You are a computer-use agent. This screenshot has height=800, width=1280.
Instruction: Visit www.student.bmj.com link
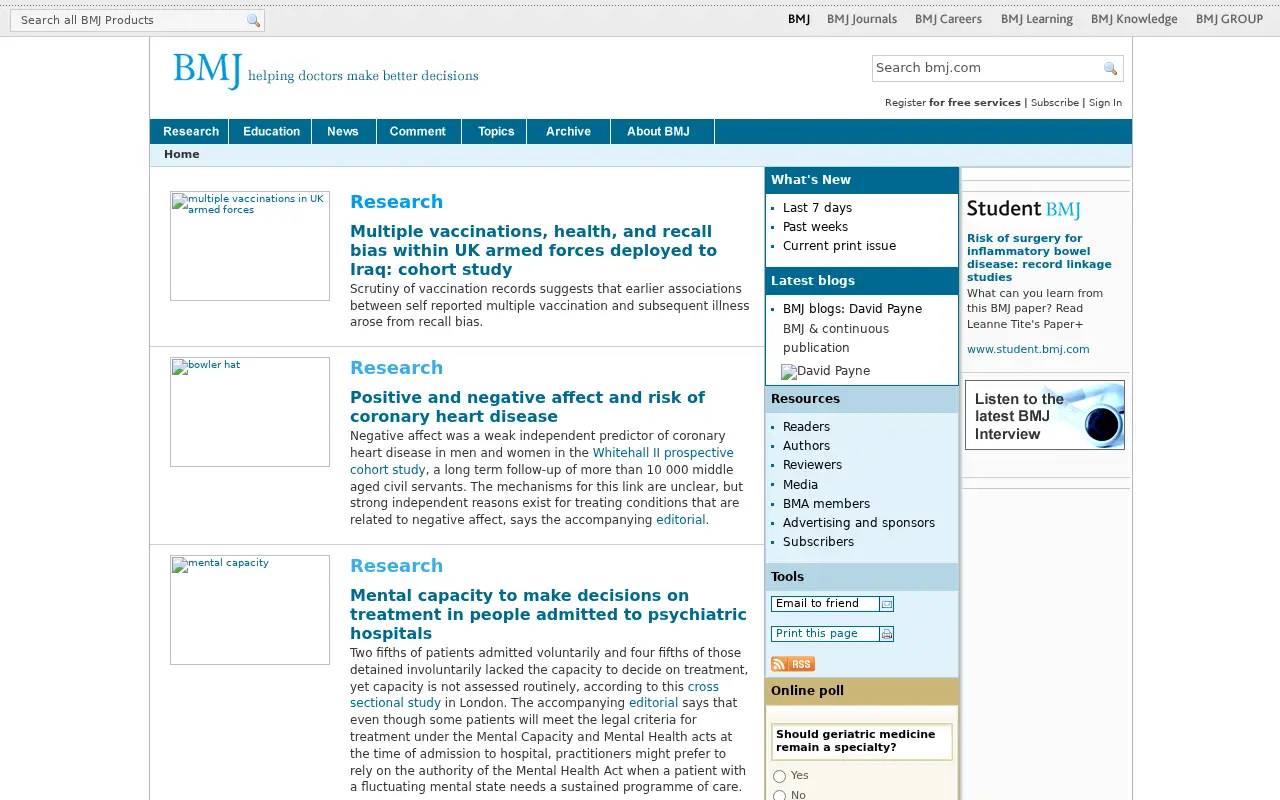(1028, 350)
